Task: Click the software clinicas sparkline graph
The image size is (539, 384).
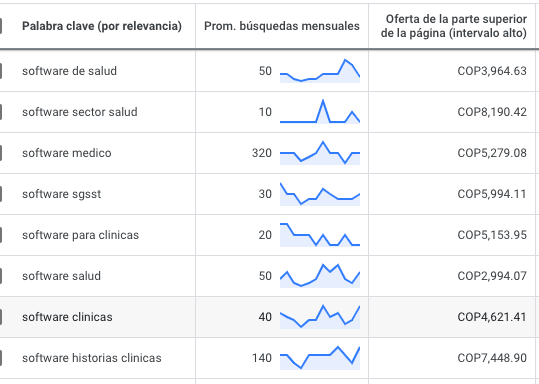Action: pos(320,317)
